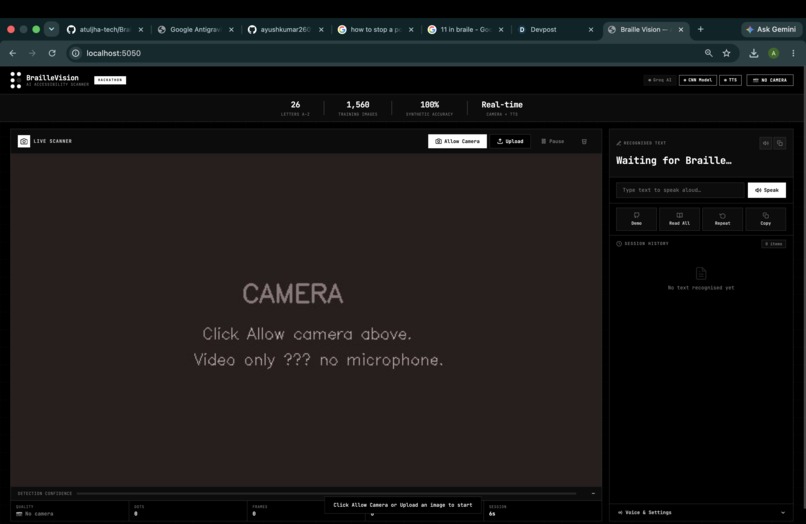The height and width of the screenshot is (524, 806).
Task: Click the detection confidence bar
Action: click(x=326, y=493)
